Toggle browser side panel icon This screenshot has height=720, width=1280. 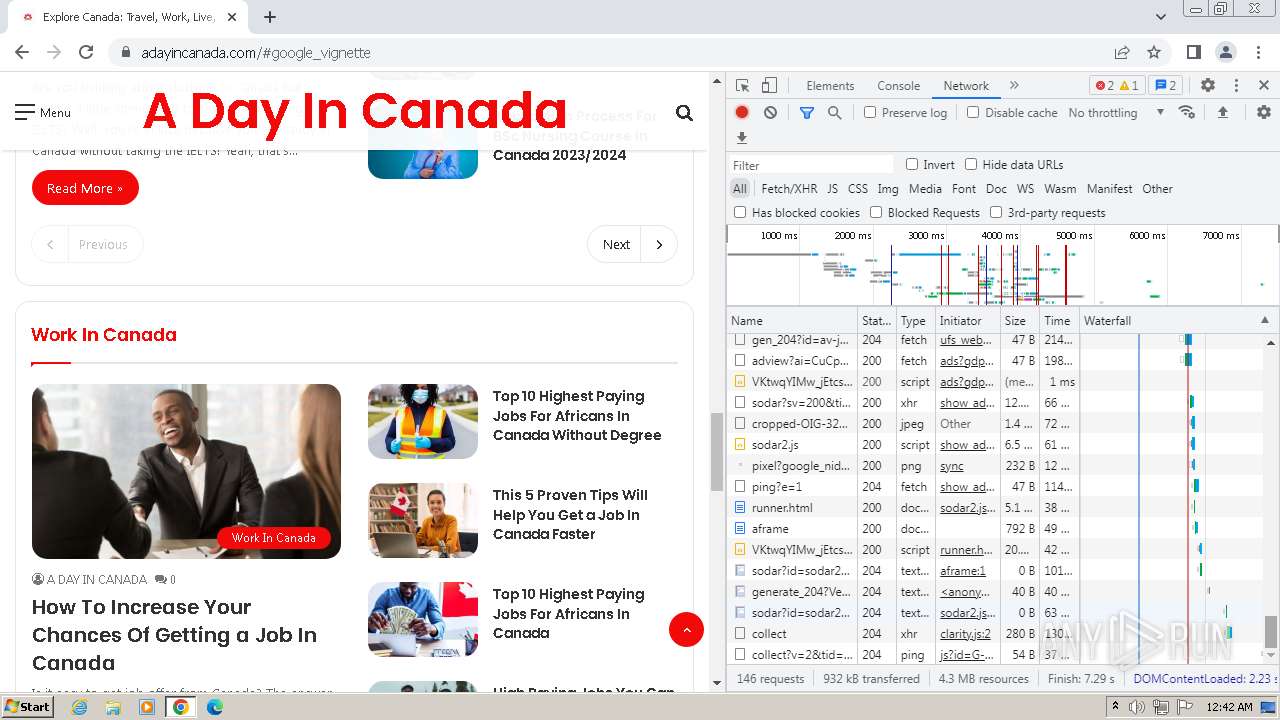[x=1194, y=53]
